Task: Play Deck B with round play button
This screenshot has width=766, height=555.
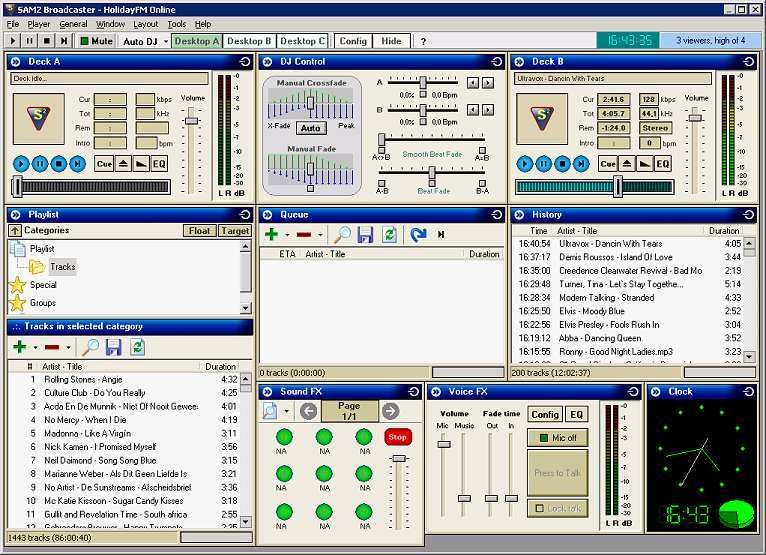Action: coord(525,164)
